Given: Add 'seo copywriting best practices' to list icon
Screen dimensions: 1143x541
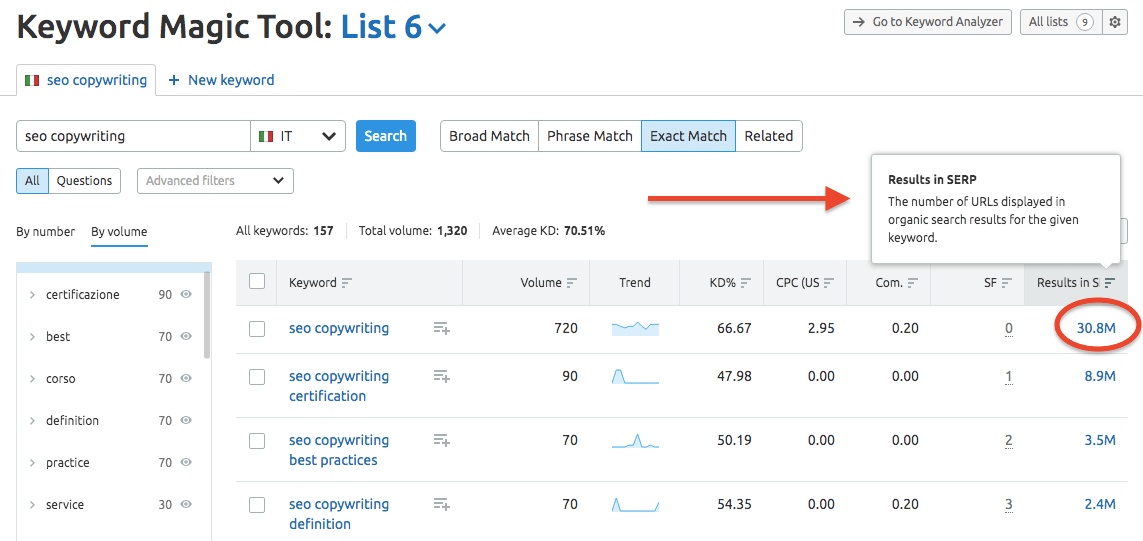Looking at the screenshot, I should point(442,440).
